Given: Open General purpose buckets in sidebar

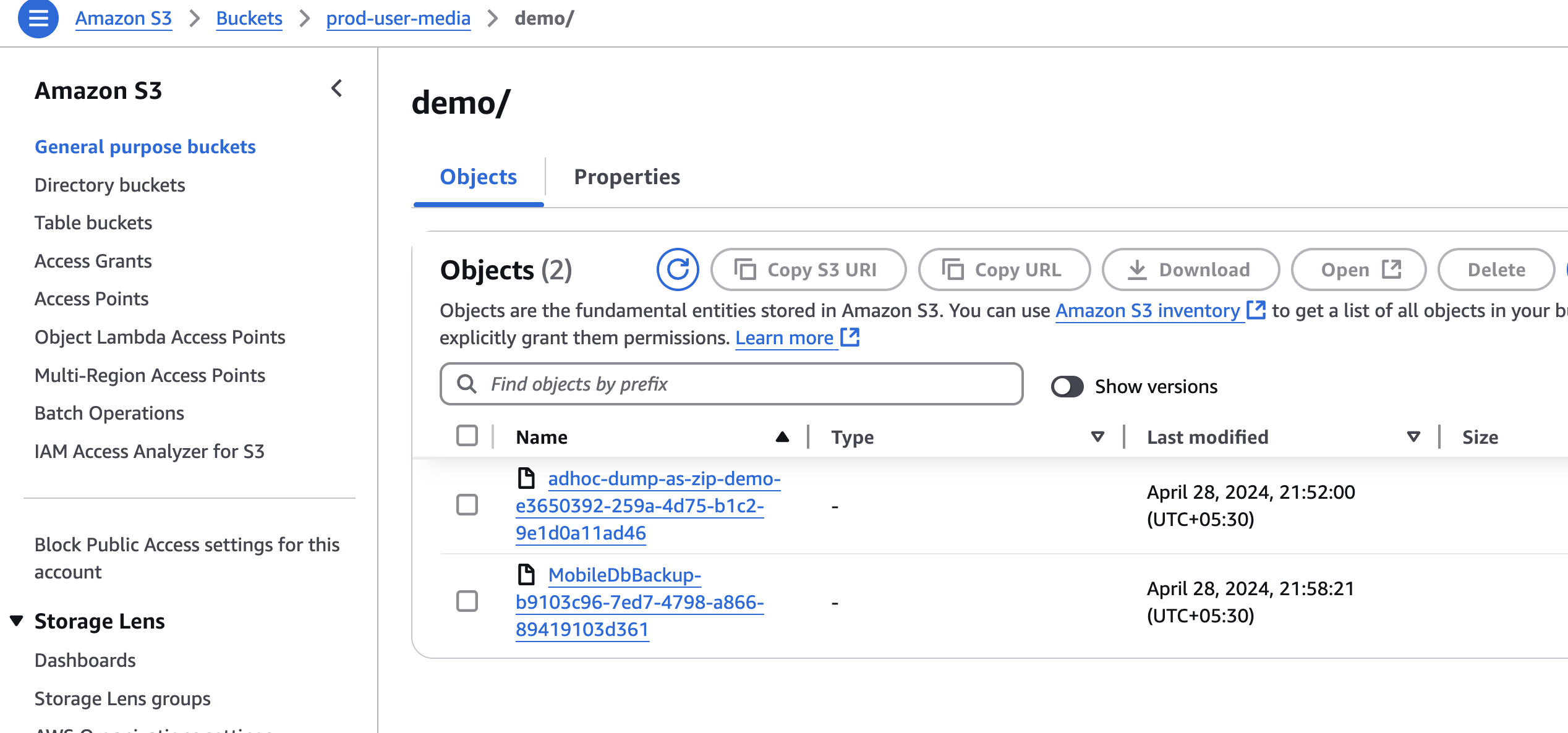Looking at the screenshot, I should click(x=145, y=146).
